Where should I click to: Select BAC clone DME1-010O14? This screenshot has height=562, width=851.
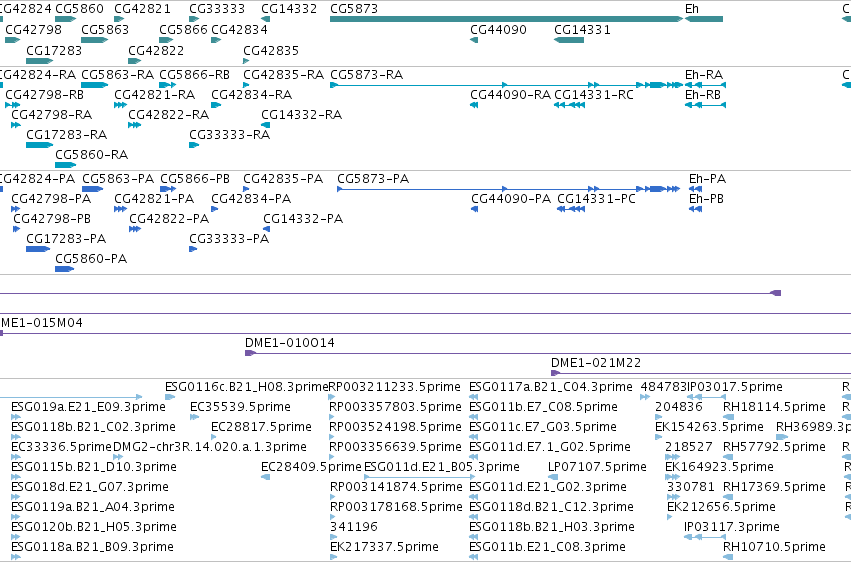(290, 343)
